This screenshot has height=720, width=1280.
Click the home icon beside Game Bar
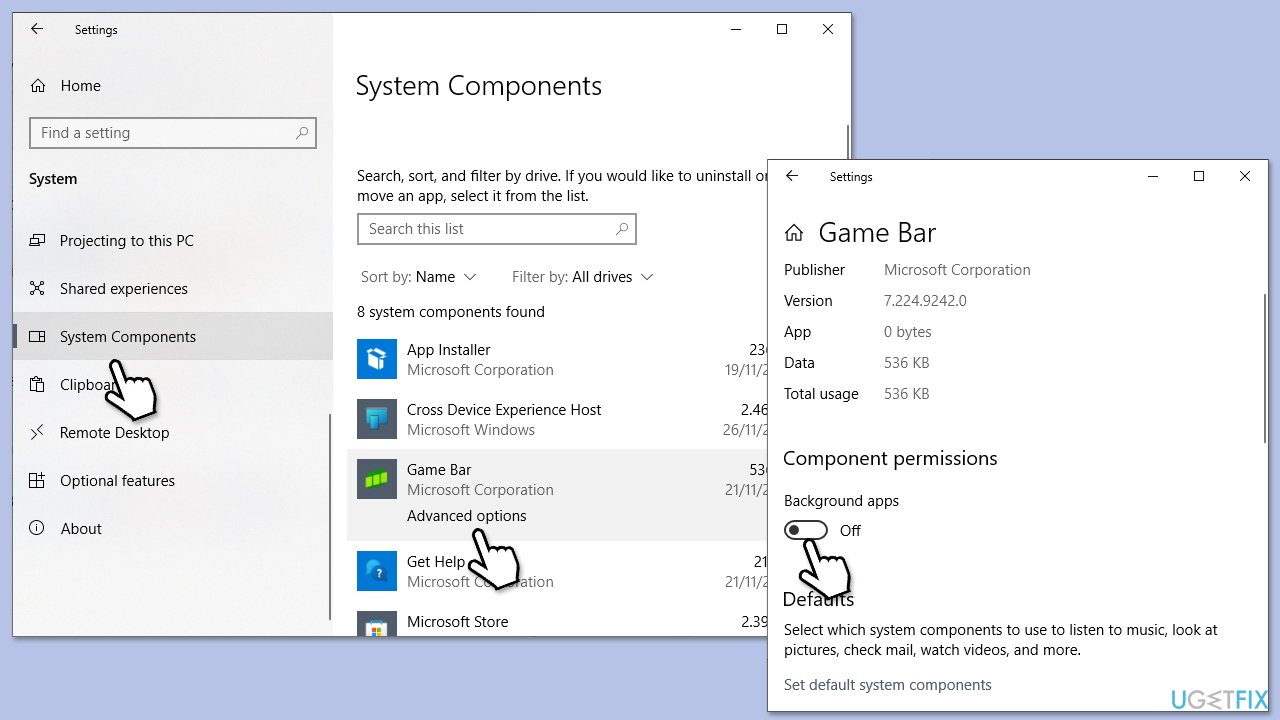pyautogui.click(x=794, y=233)
